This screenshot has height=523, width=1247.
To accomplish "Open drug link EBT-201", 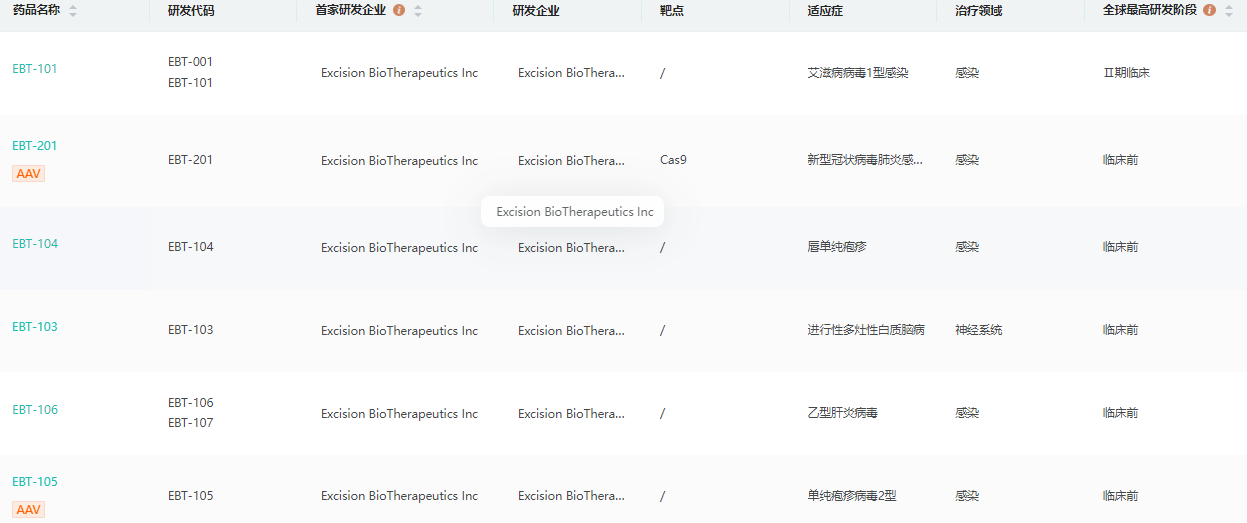I will pos(35,146).
